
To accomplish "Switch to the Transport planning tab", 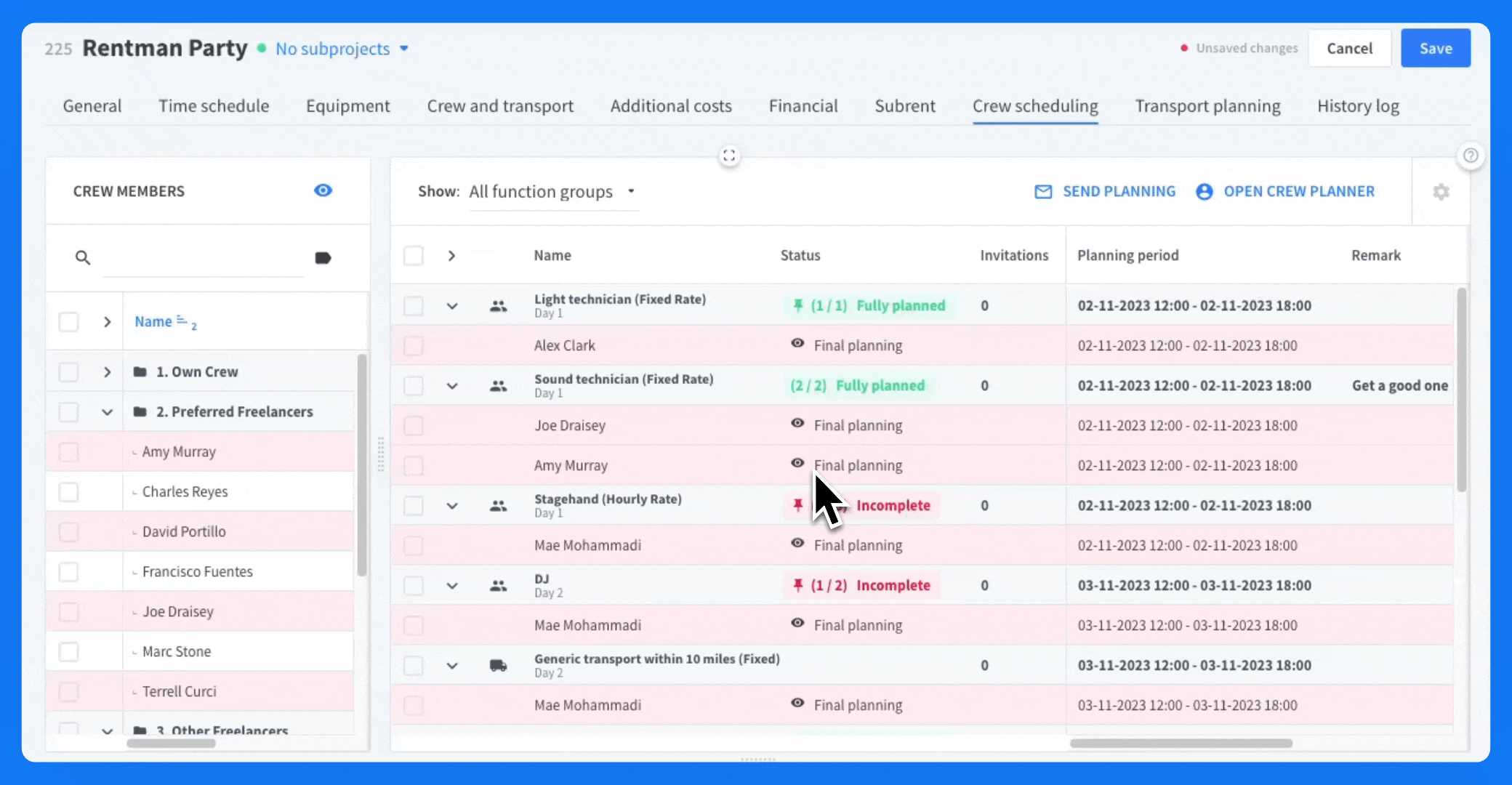I will (1207, 106).
